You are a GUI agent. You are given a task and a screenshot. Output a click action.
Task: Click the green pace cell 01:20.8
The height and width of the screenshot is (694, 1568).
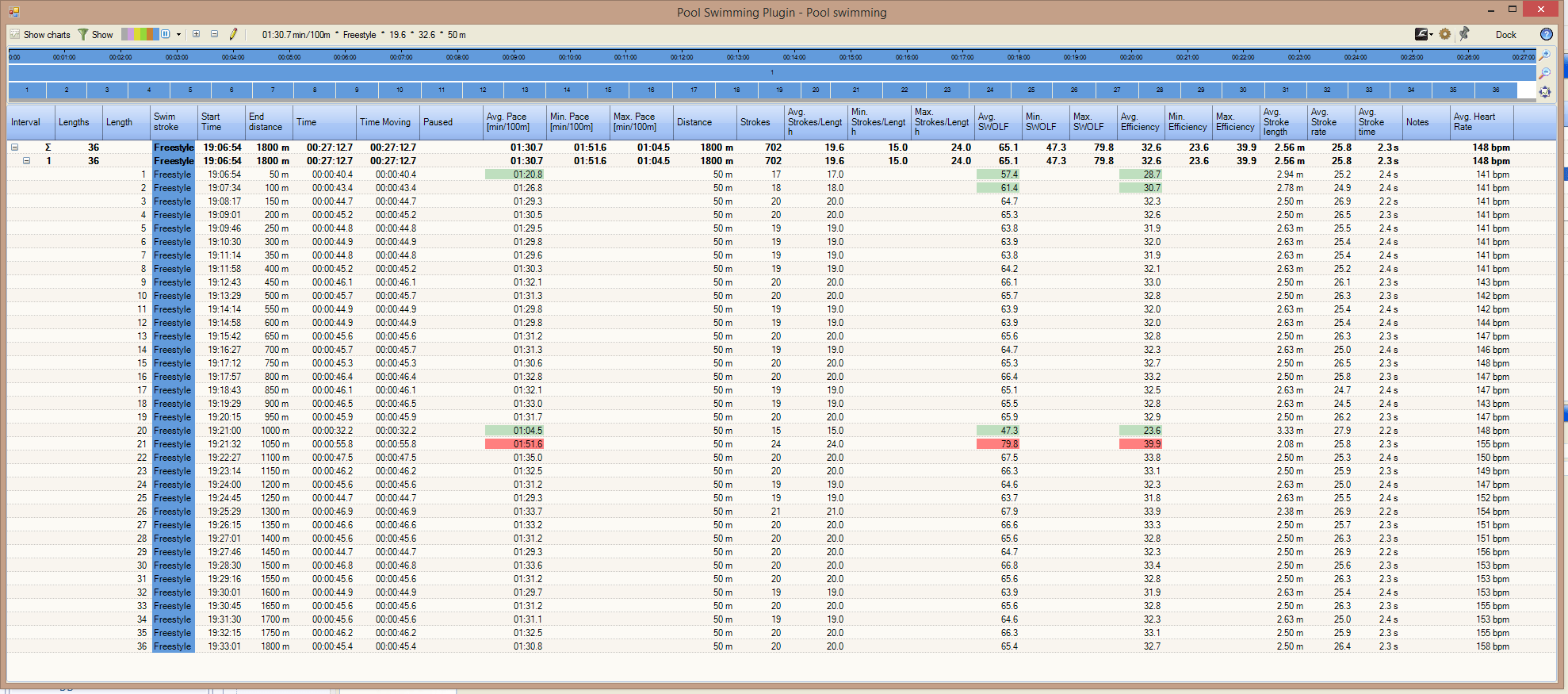pyautogui.click(x=514, y=174)
